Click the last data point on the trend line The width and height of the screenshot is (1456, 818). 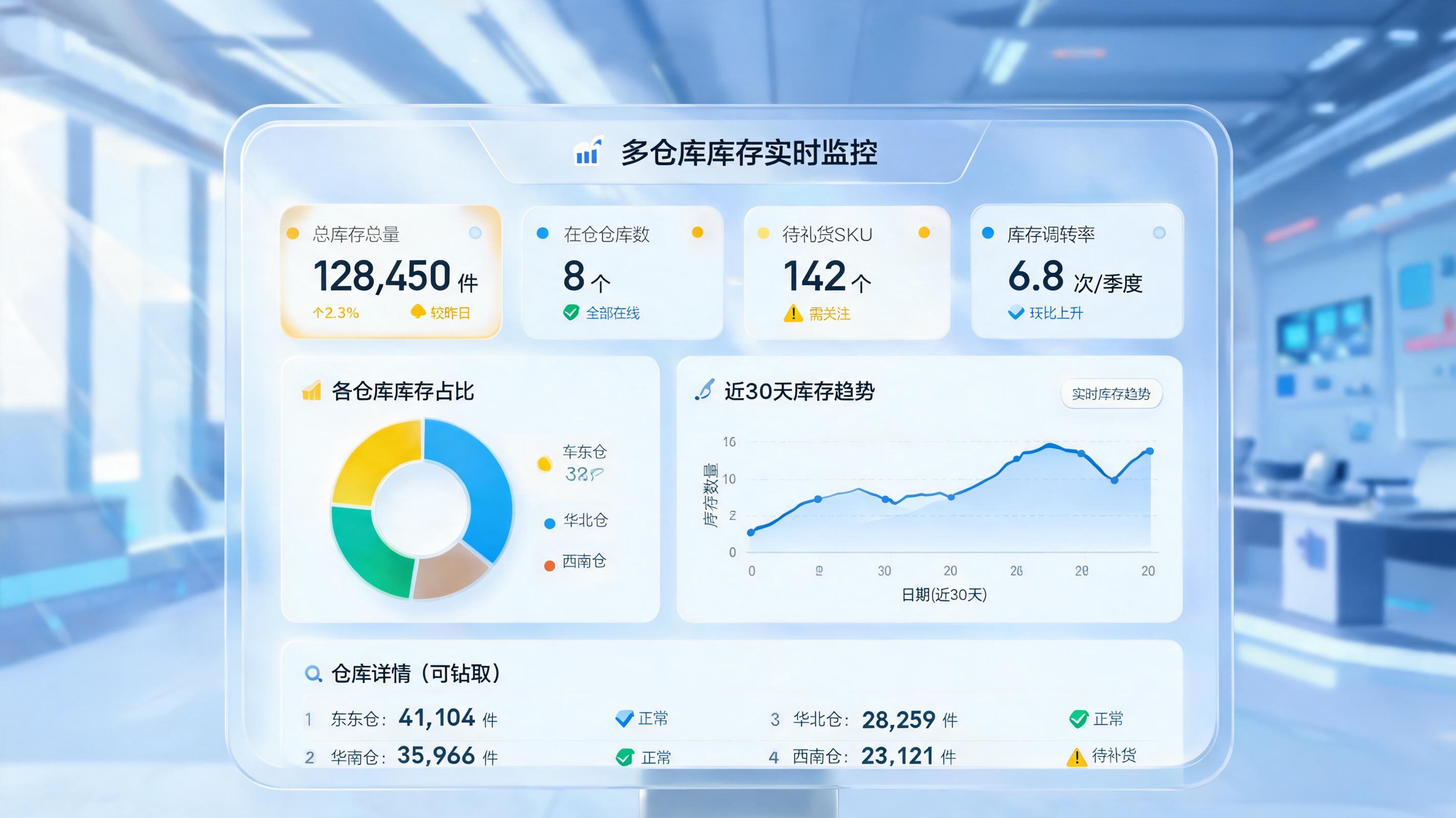click(1149, 451)
